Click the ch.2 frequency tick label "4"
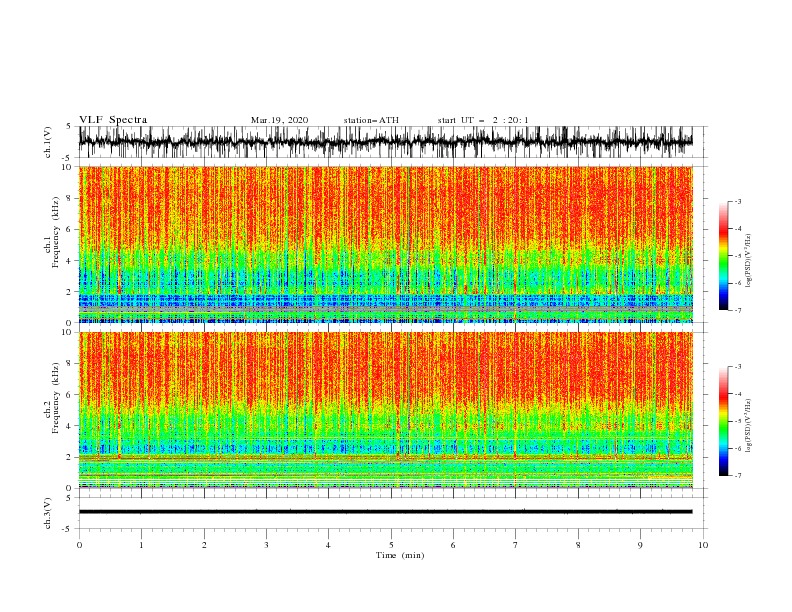 (70, 426)
